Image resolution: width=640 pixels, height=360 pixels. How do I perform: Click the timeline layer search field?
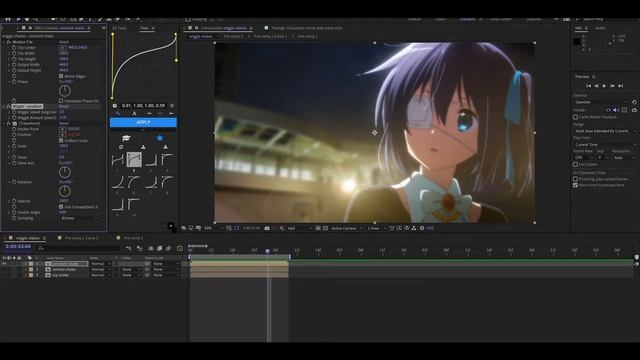(x=80, y=248)
